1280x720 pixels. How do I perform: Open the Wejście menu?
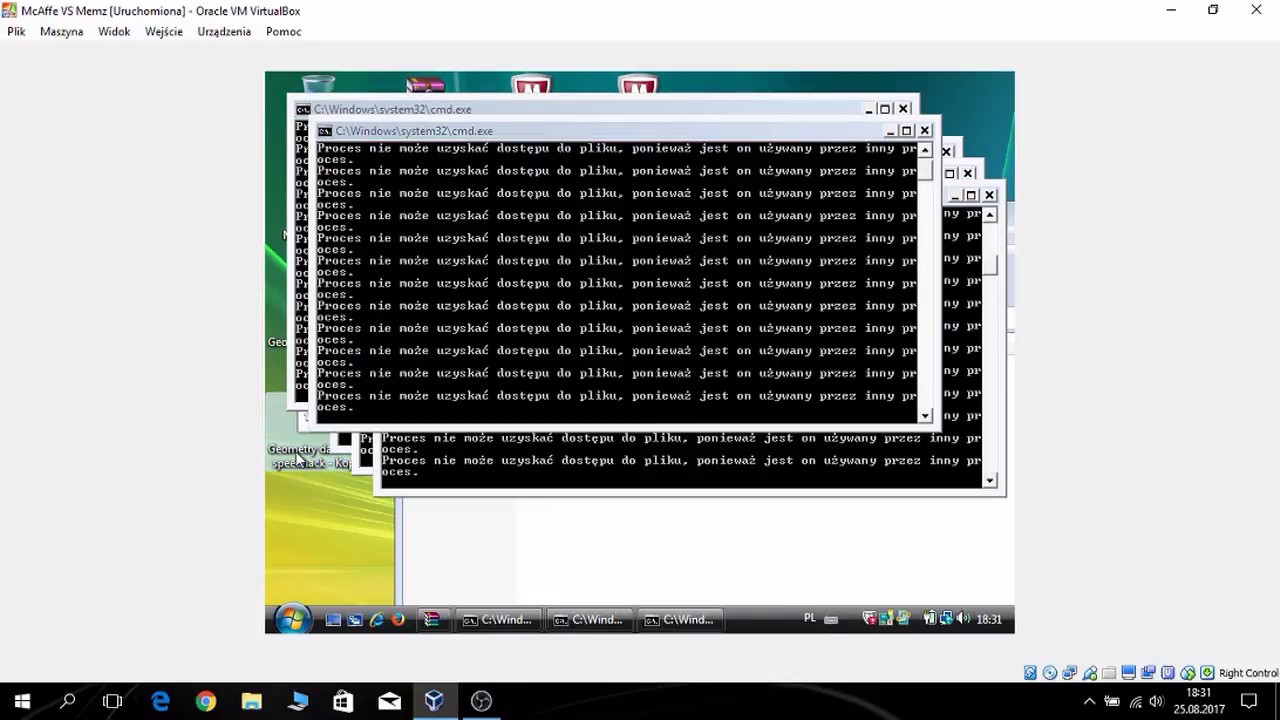164,31
